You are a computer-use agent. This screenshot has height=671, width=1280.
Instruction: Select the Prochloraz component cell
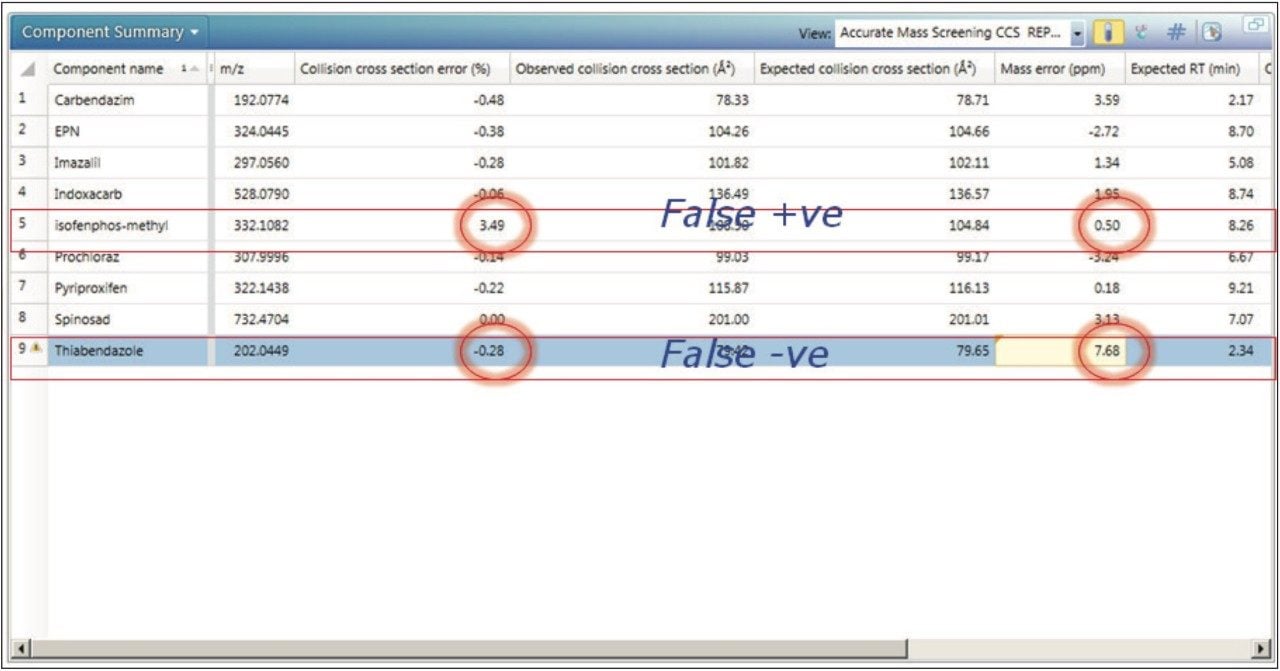[x=87, y=257]
